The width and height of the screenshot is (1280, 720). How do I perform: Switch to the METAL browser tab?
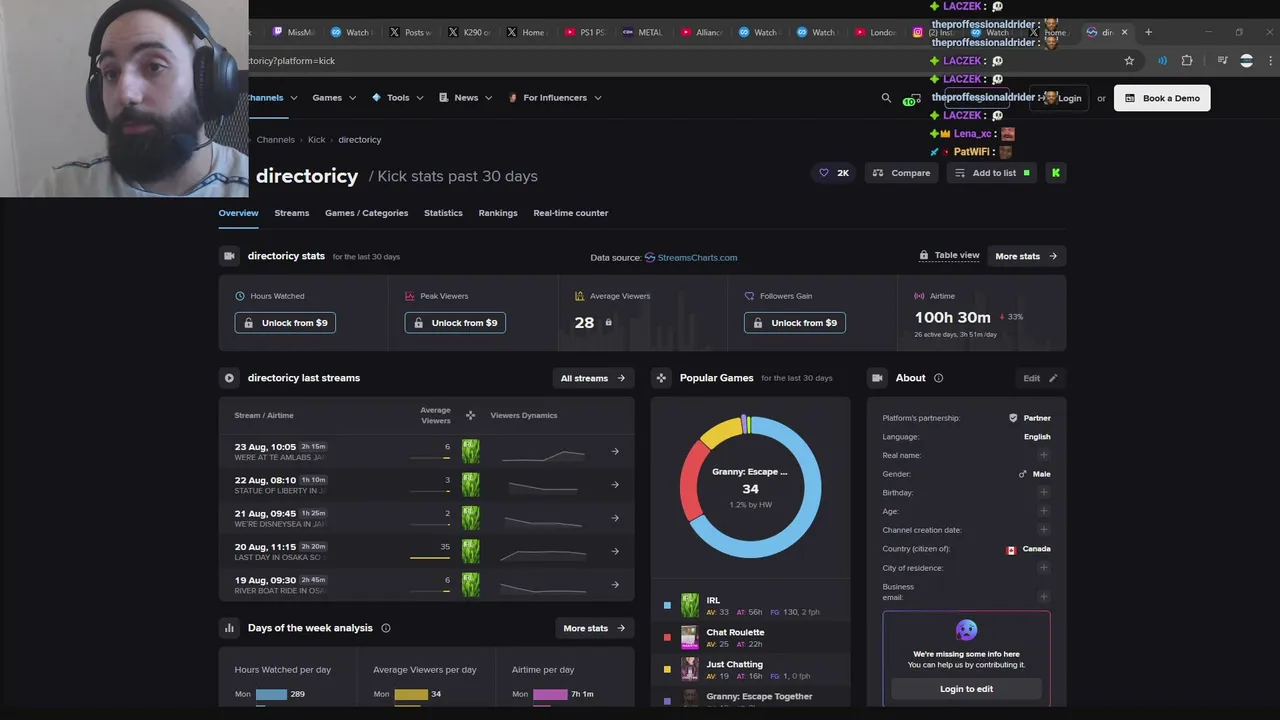pos(643,32)
